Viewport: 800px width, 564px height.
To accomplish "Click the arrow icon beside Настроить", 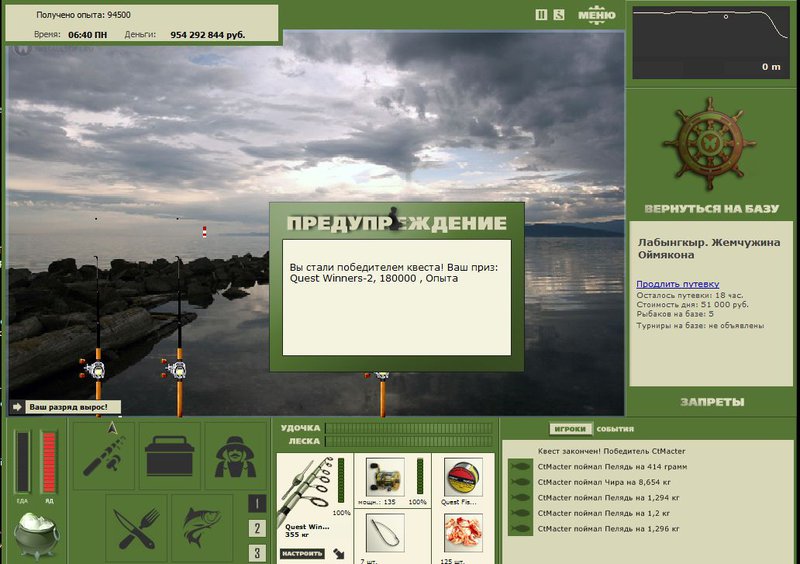I will tap(339, 553).
